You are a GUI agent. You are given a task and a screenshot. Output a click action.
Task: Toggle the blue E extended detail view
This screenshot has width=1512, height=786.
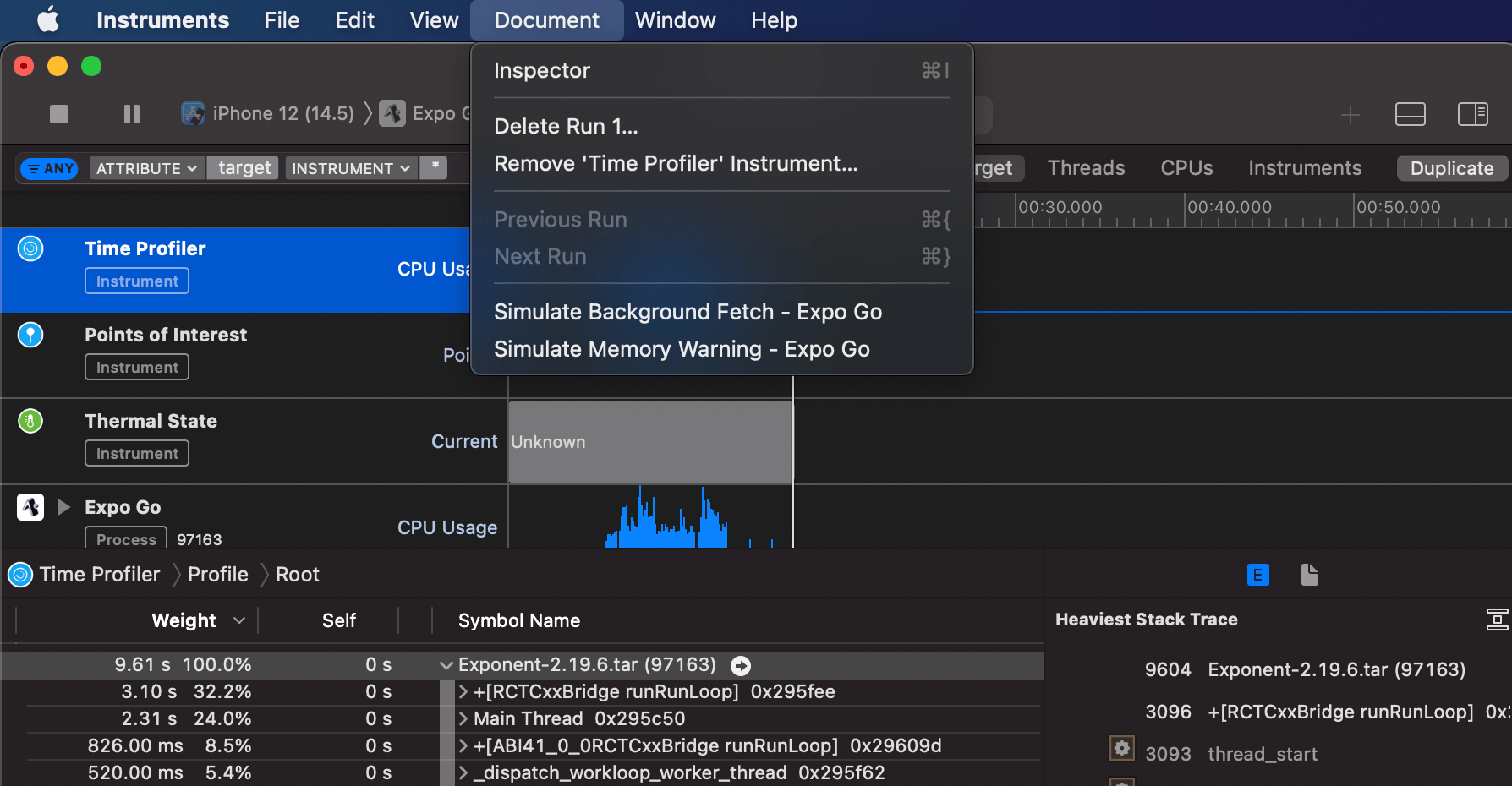pos(1257,575)
